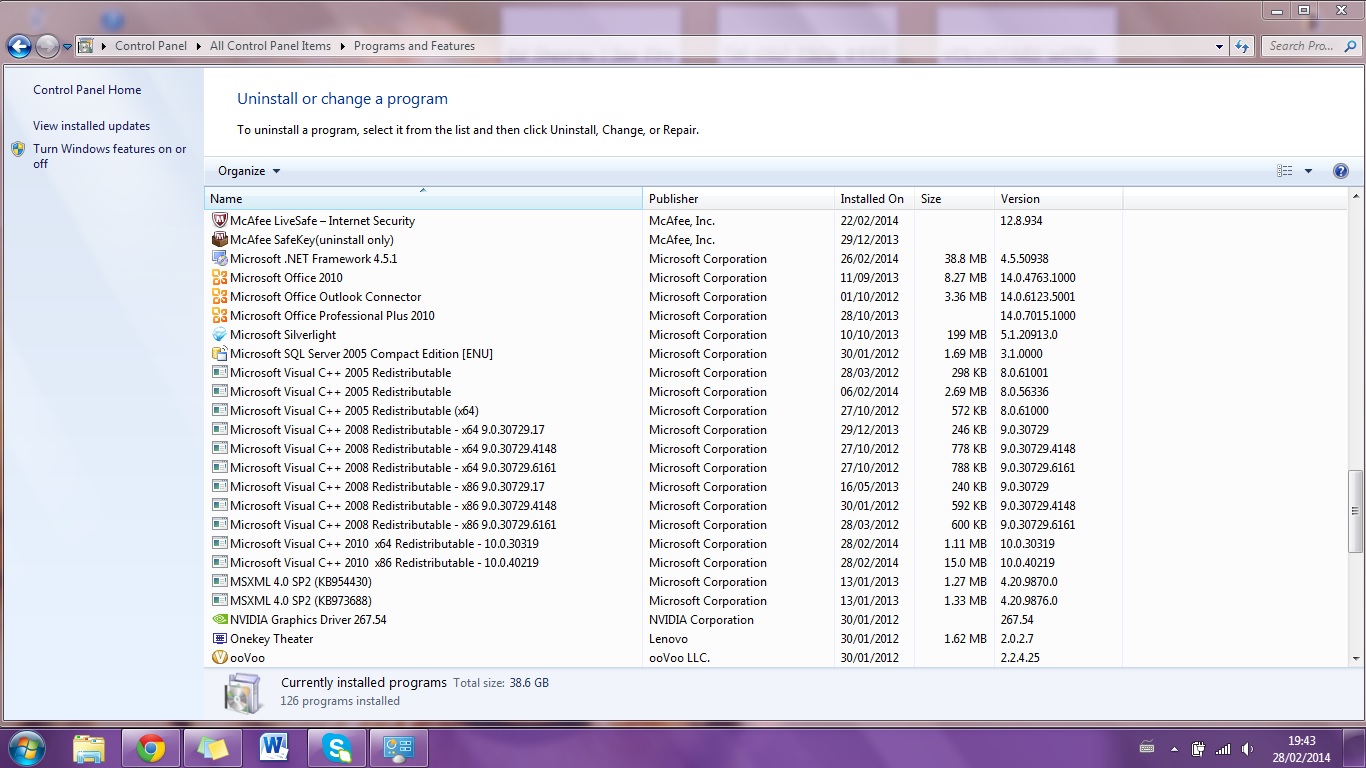Expand the view options dropdown arrow
1366x768 pixels.
1308,171
